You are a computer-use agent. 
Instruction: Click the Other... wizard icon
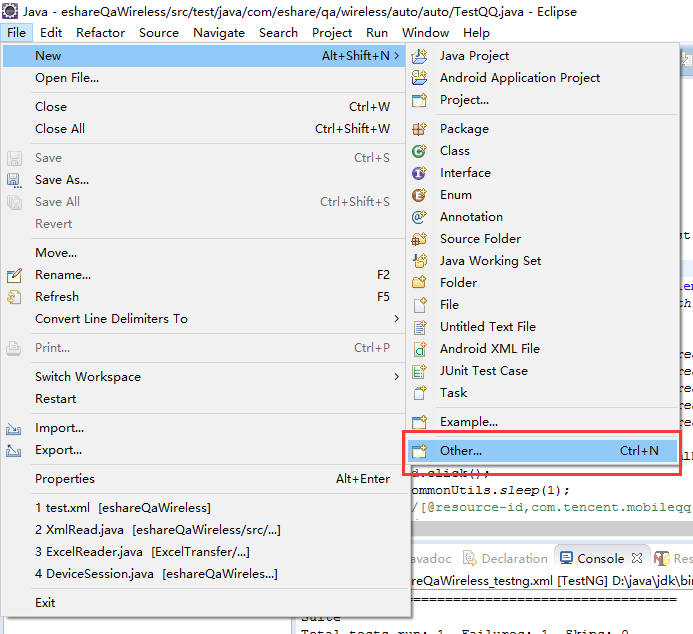point(419,451)
